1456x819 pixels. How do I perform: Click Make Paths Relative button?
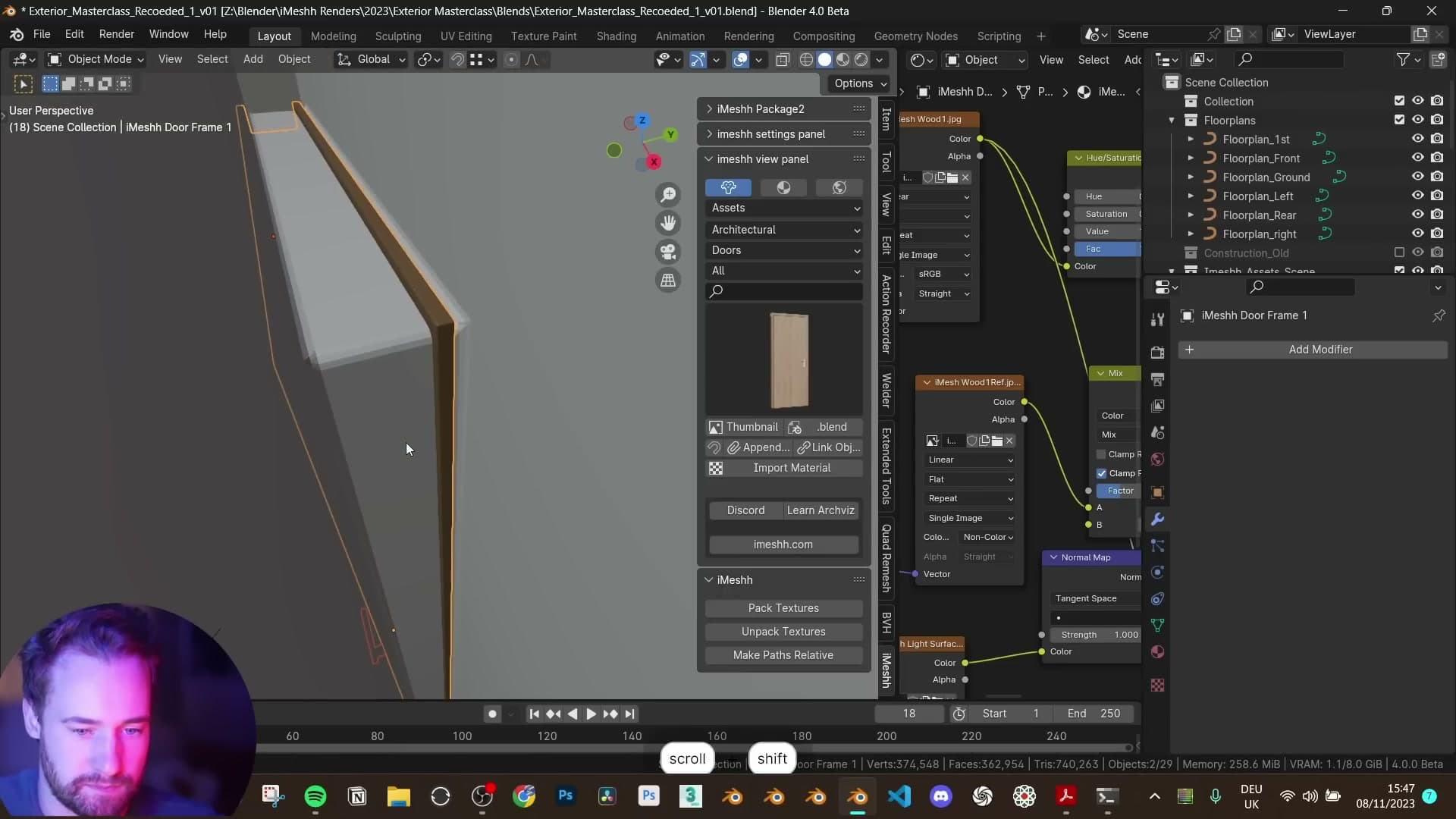pyautogui.click(x=783, y=655)
